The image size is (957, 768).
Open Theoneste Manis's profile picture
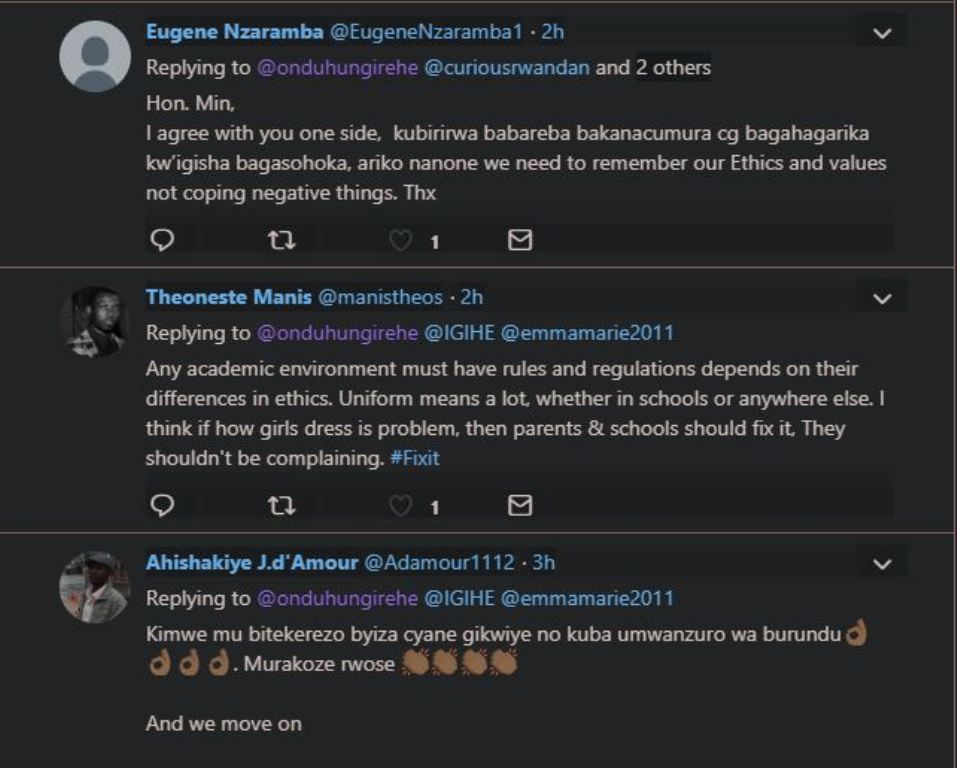click(95, 322)
